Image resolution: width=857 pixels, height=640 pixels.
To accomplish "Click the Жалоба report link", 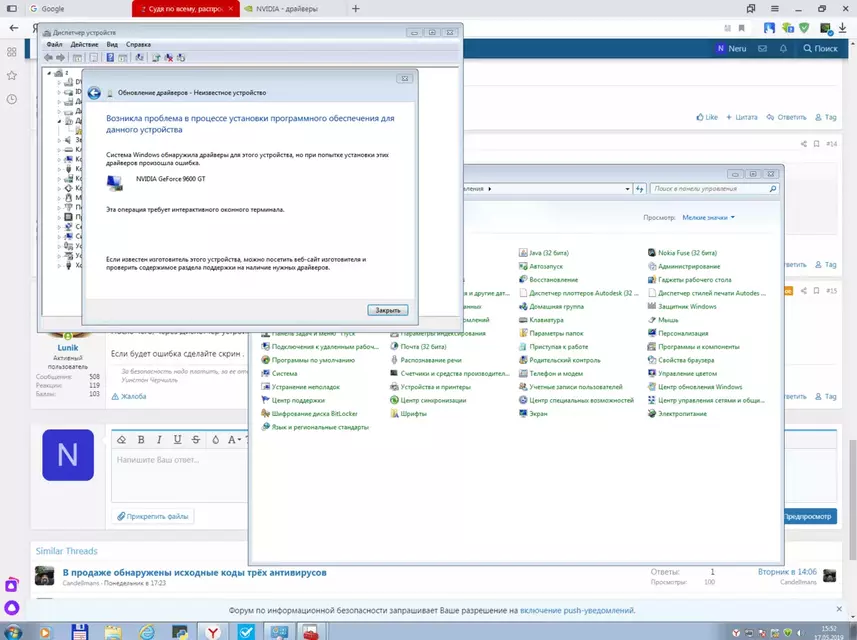I will [129, 396].
